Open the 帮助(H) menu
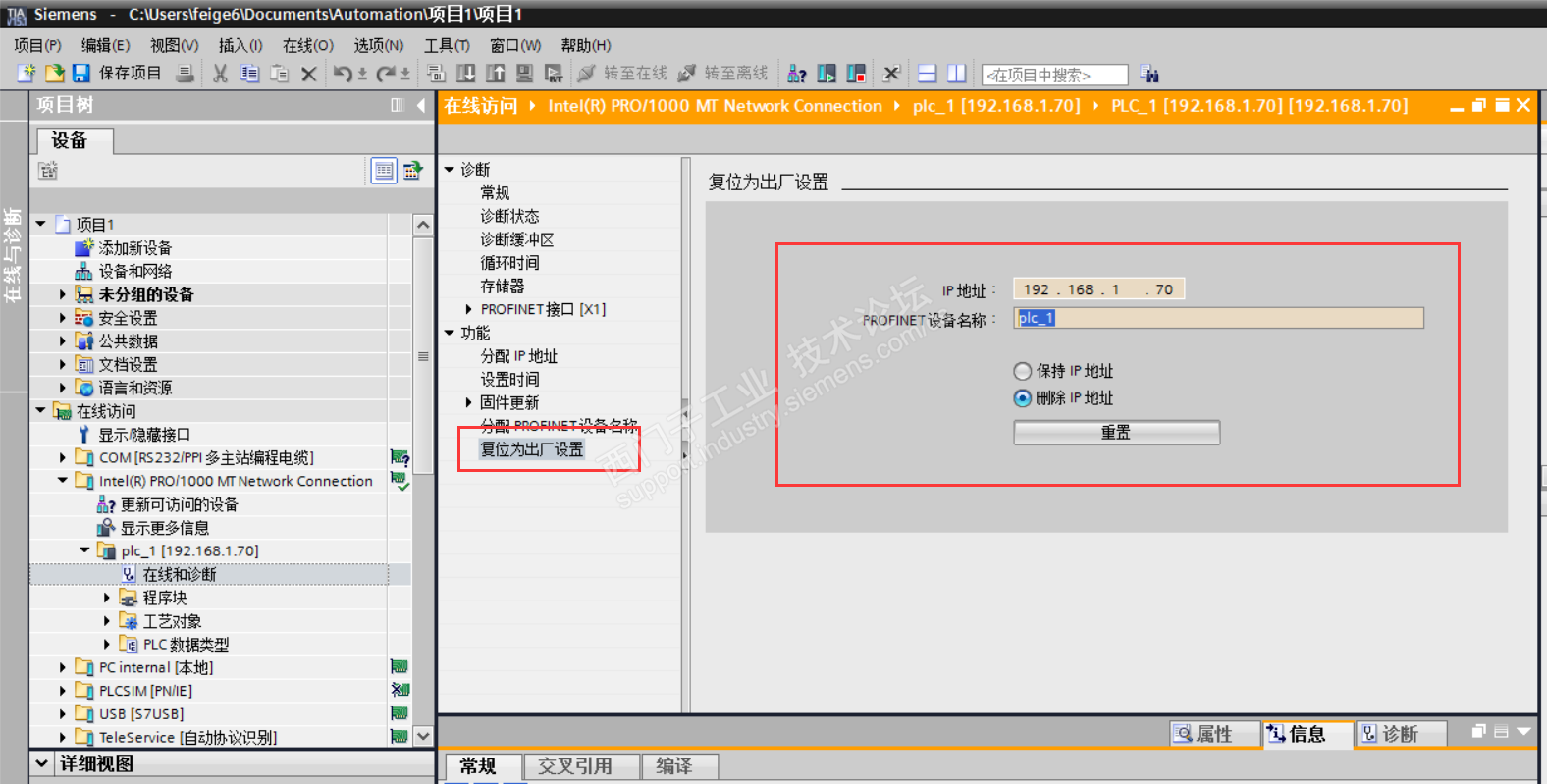Viewport: 1547px width, 784px height. tap(586, 45)
